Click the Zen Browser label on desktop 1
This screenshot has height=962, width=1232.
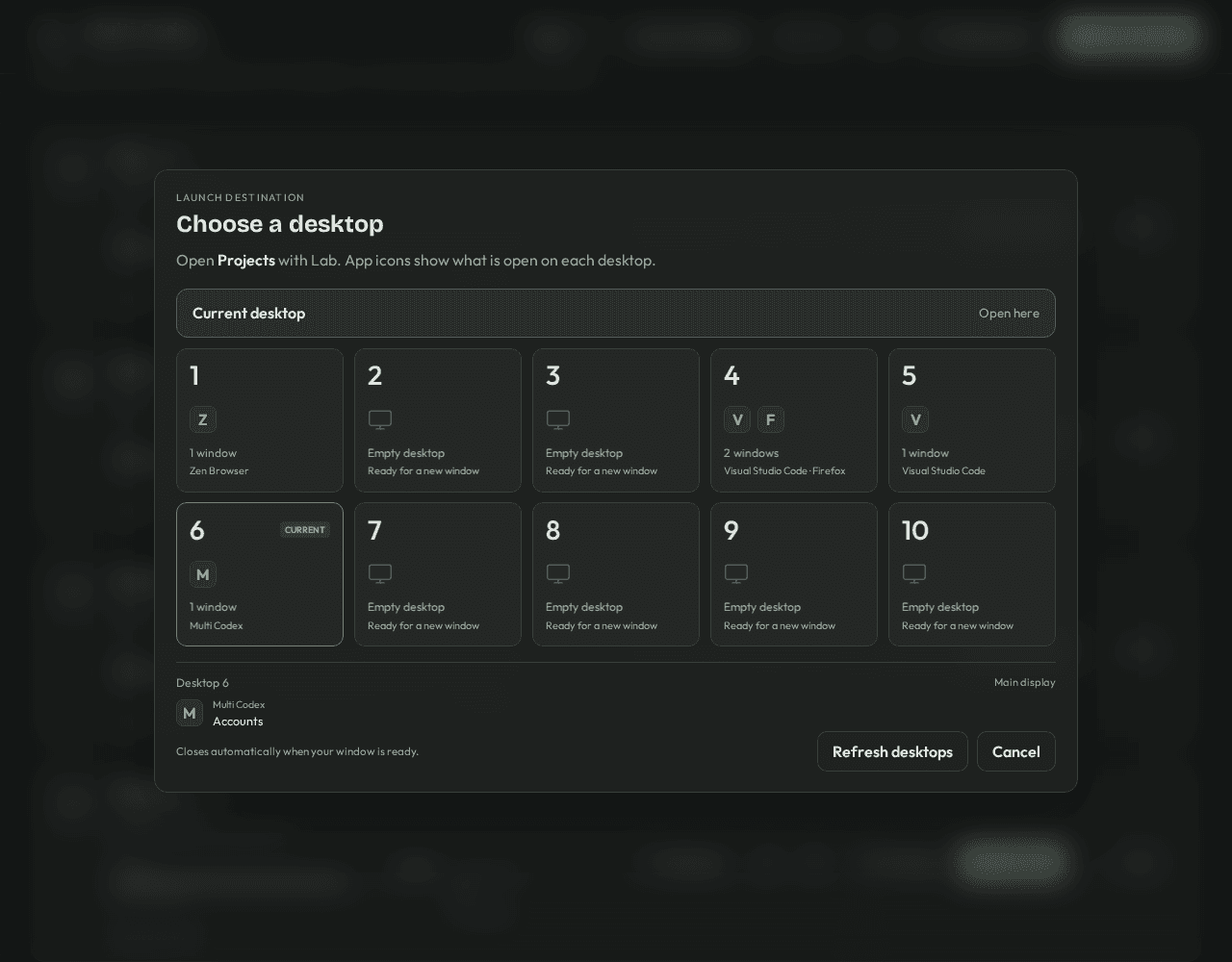pyautogui.click(x=219, y=471)
